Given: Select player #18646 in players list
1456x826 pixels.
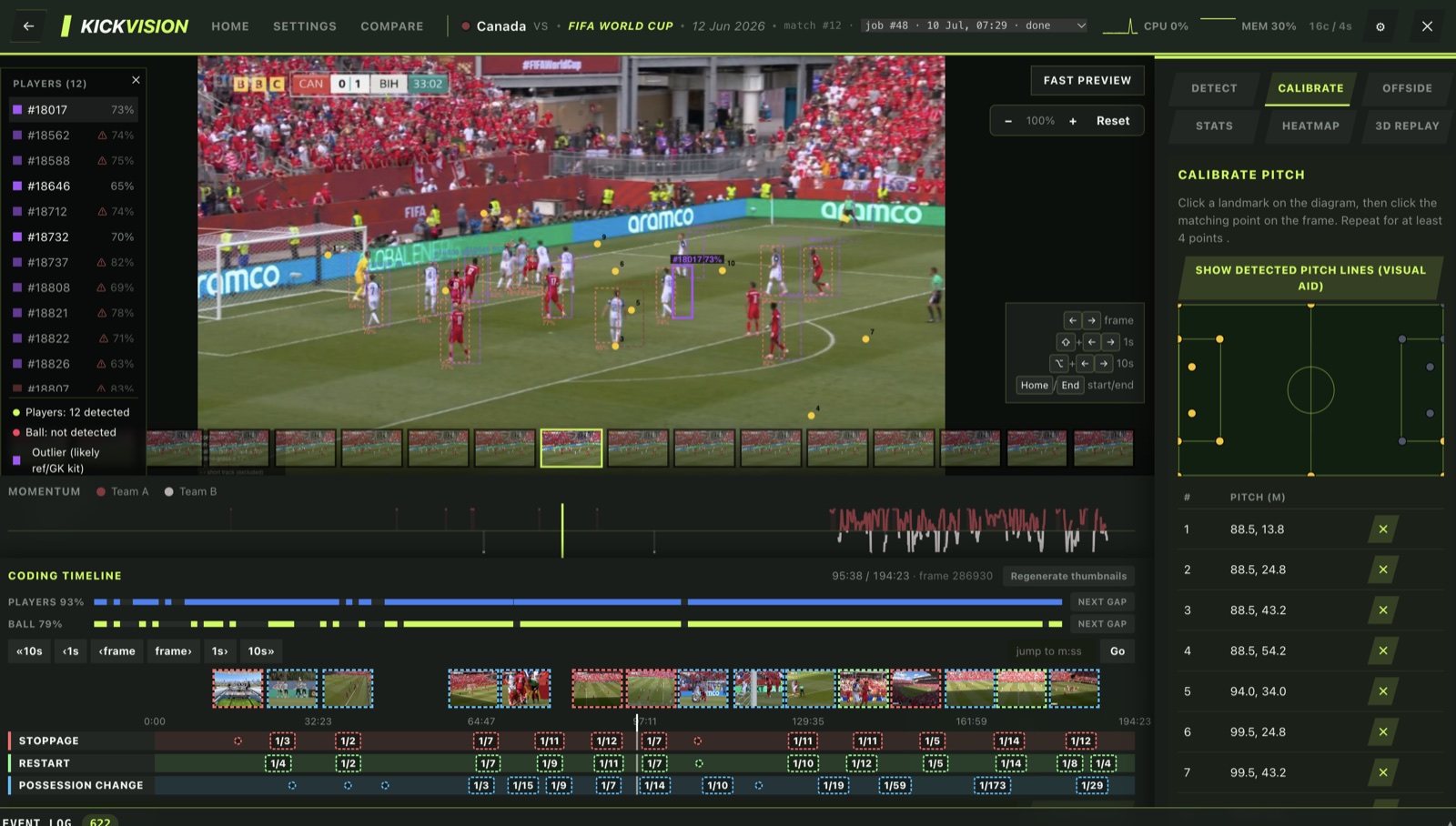Looking at the screenshot, I should click(x=74, y=186).
